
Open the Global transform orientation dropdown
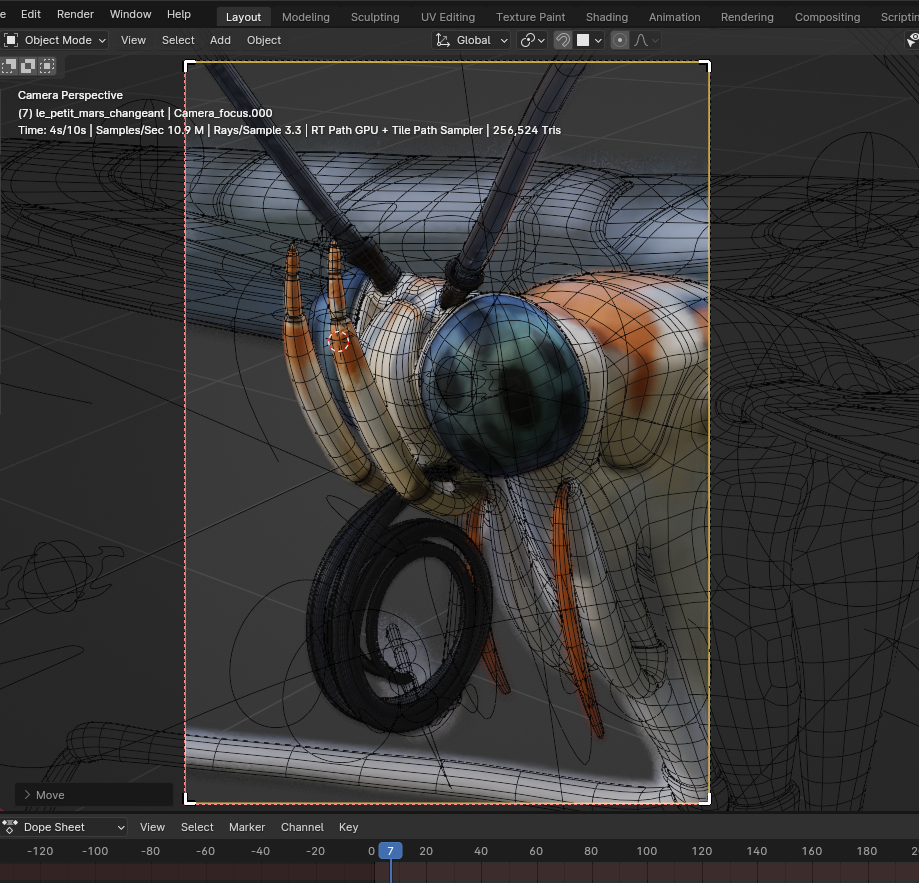coord(471,40)
